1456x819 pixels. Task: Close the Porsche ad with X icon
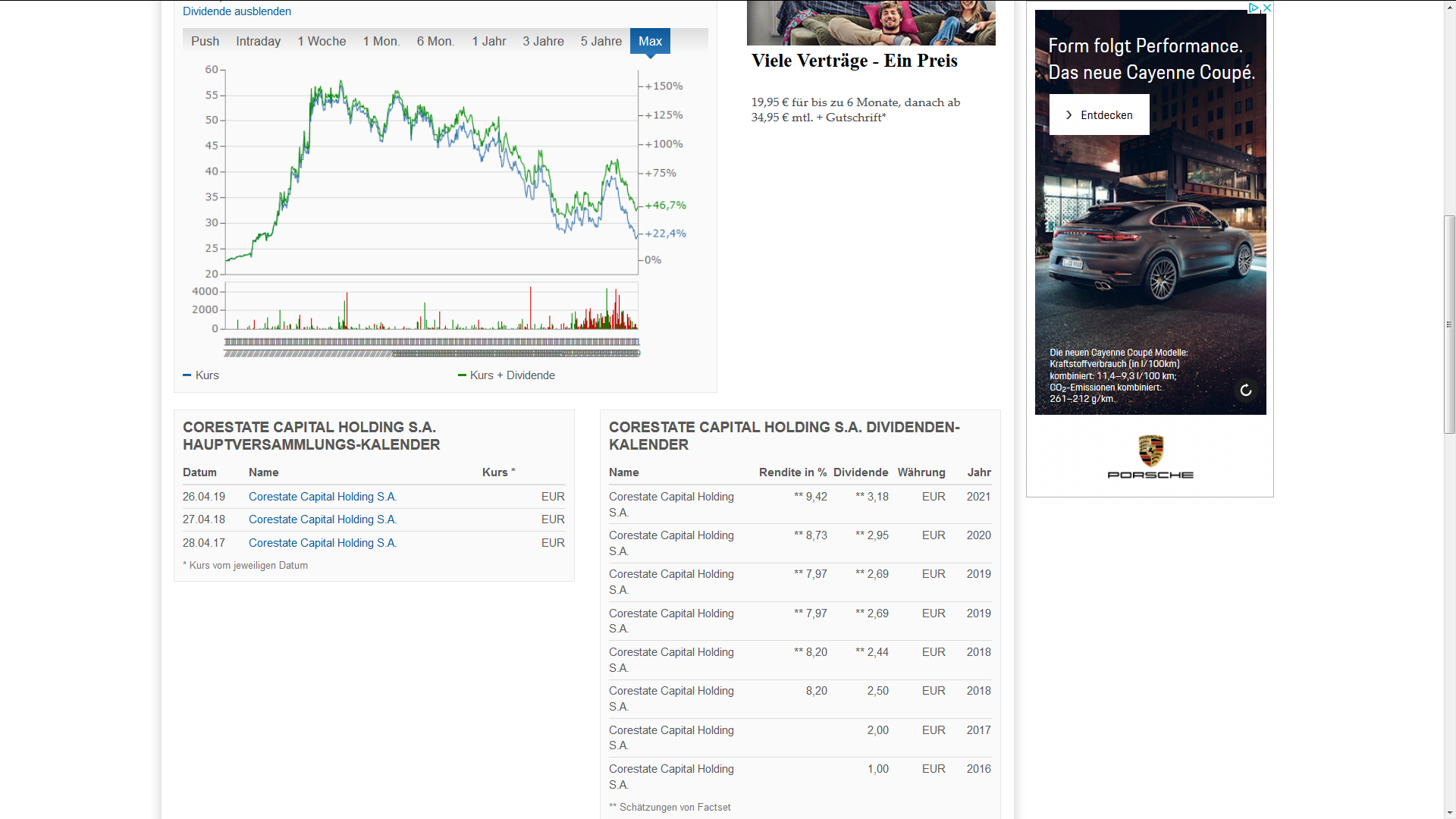[x=1266, y=8]
